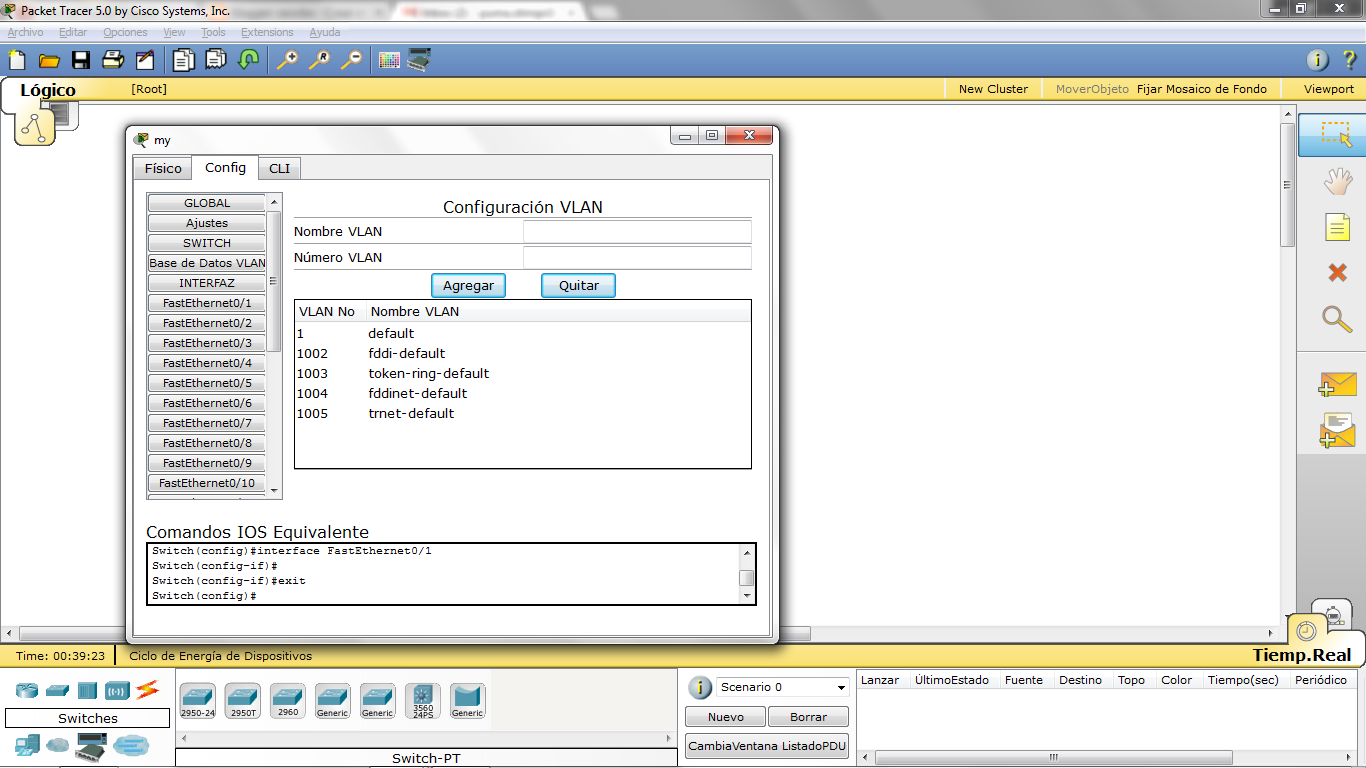
Task: Select the Multiuser Connection cloud icon
Action: (130, 745)
